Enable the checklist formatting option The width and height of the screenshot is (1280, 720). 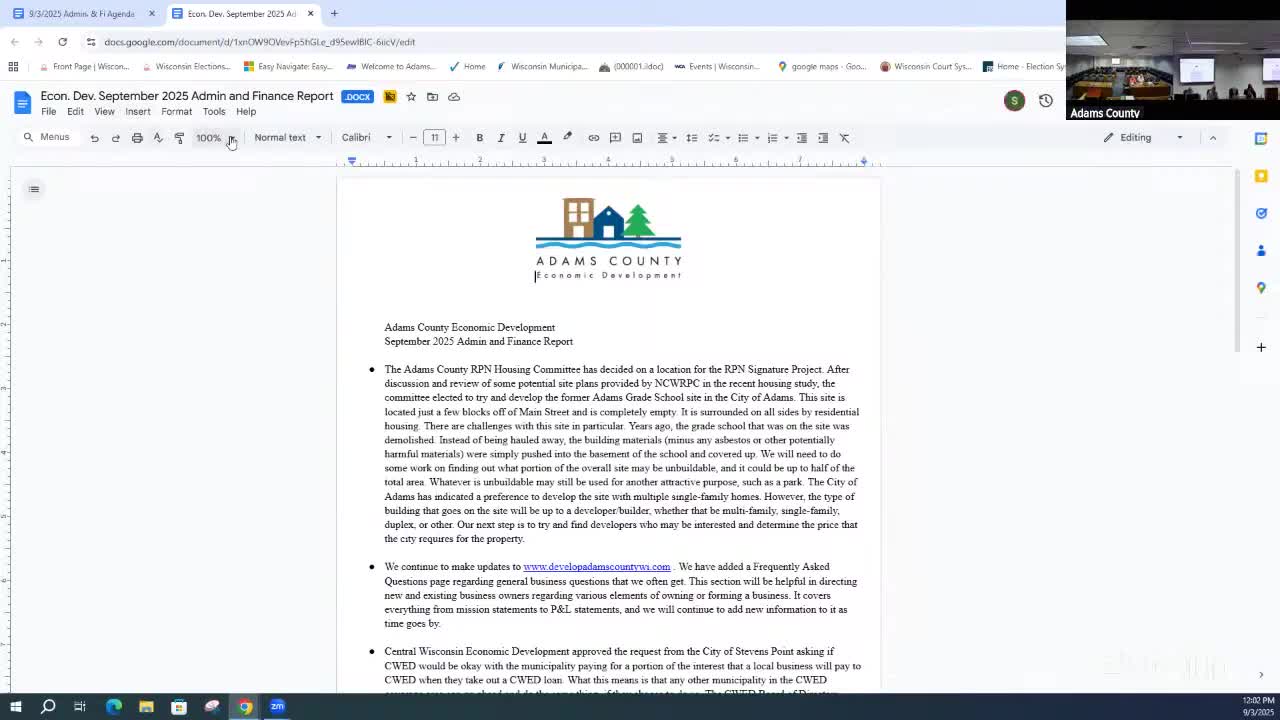point(714,137)
